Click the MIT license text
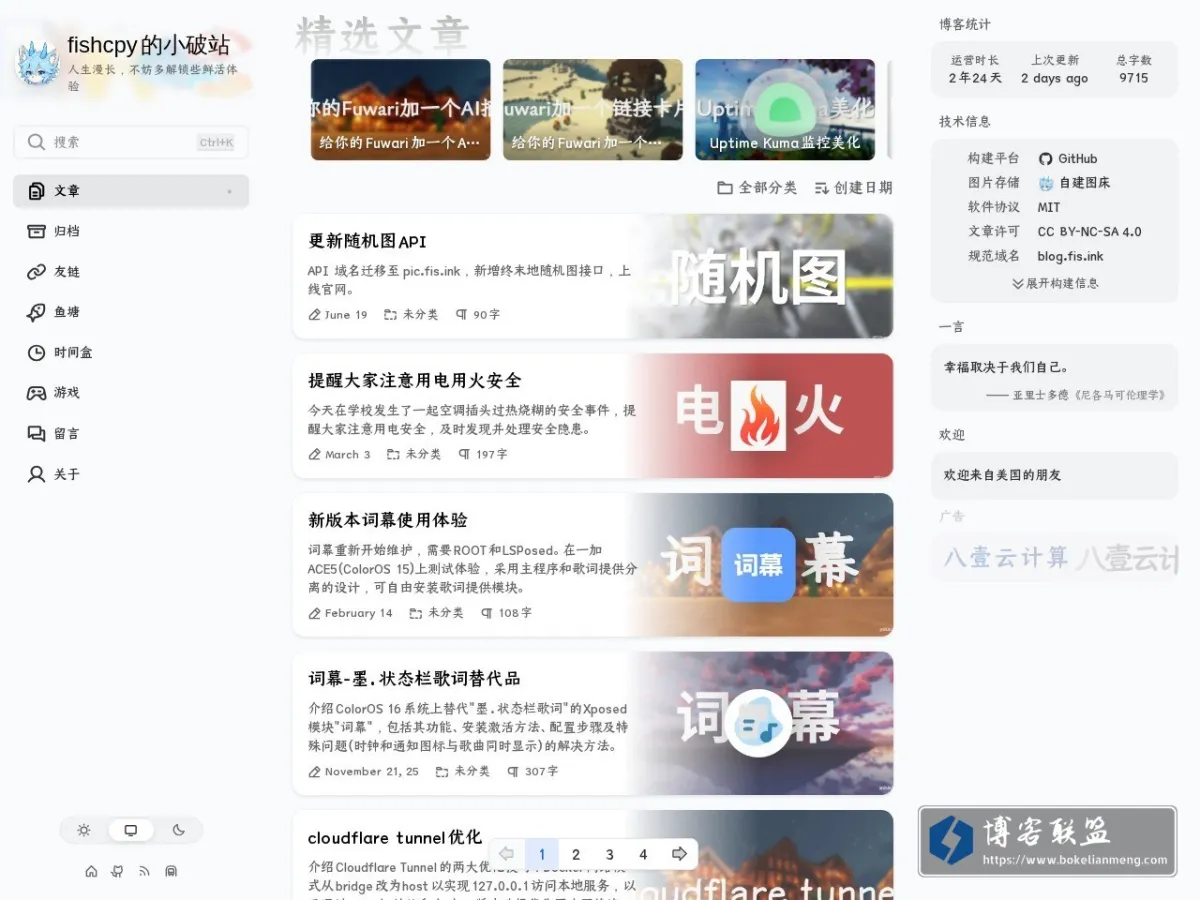 [1049, 207]
